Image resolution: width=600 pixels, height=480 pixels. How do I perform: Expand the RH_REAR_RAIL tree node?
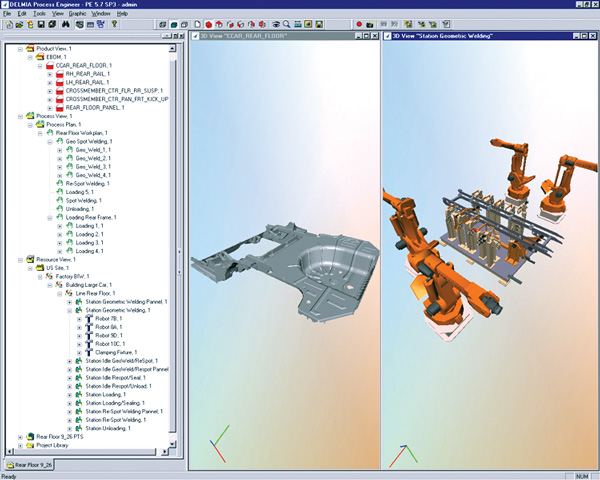(49, 74)
